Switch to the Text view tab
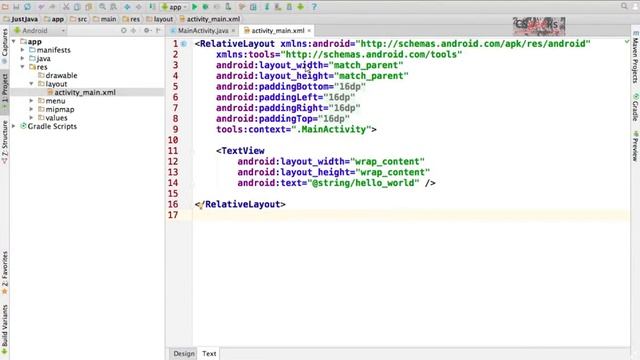 [x=209, y=353]
